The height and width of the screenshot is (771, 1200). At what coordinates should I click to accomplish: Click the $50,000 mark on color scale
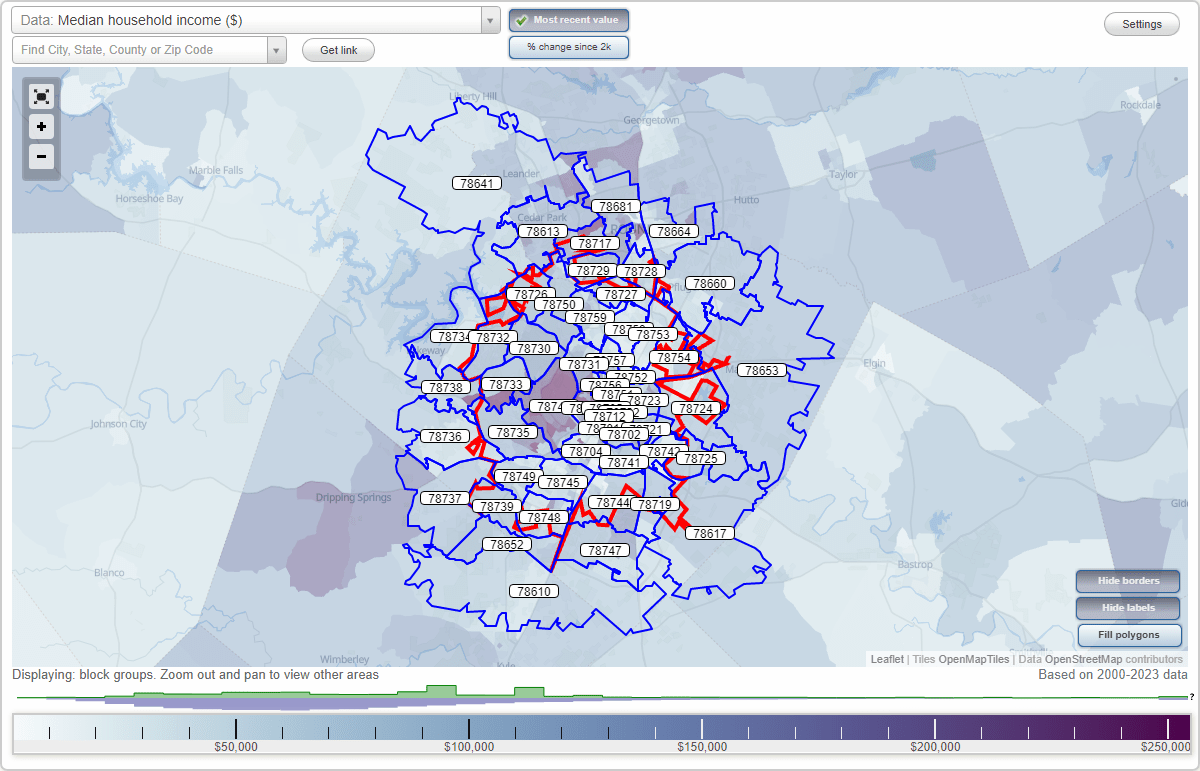point(236,746)
